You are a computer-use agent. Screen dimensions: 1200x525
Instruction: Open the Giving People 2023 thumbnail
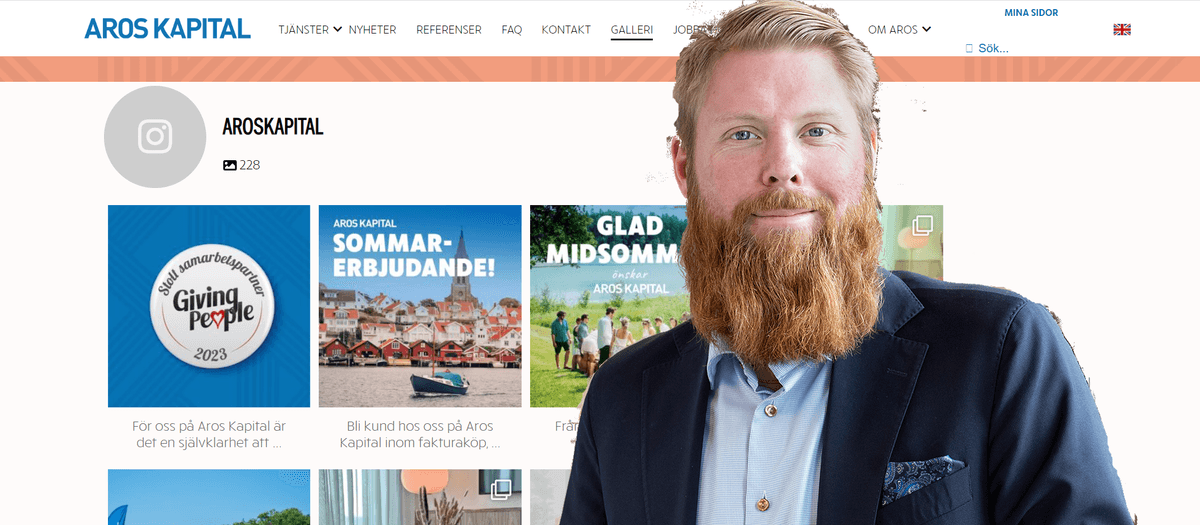coord(209,306)
